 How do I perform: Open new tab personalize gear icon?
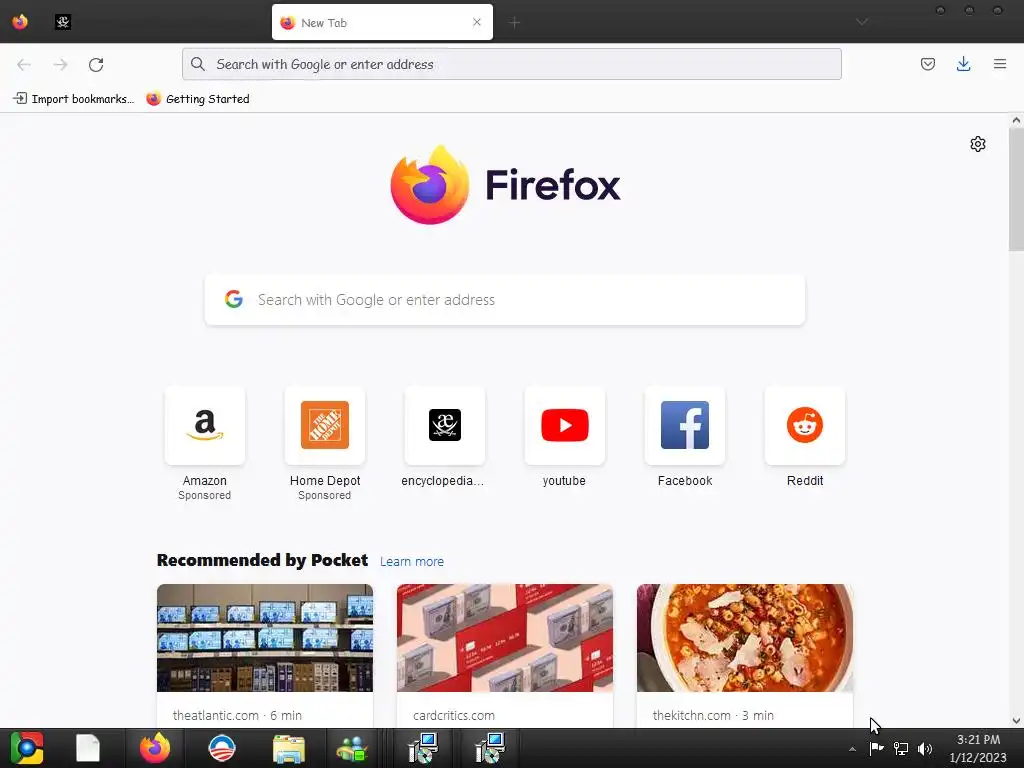coord(977,144)
